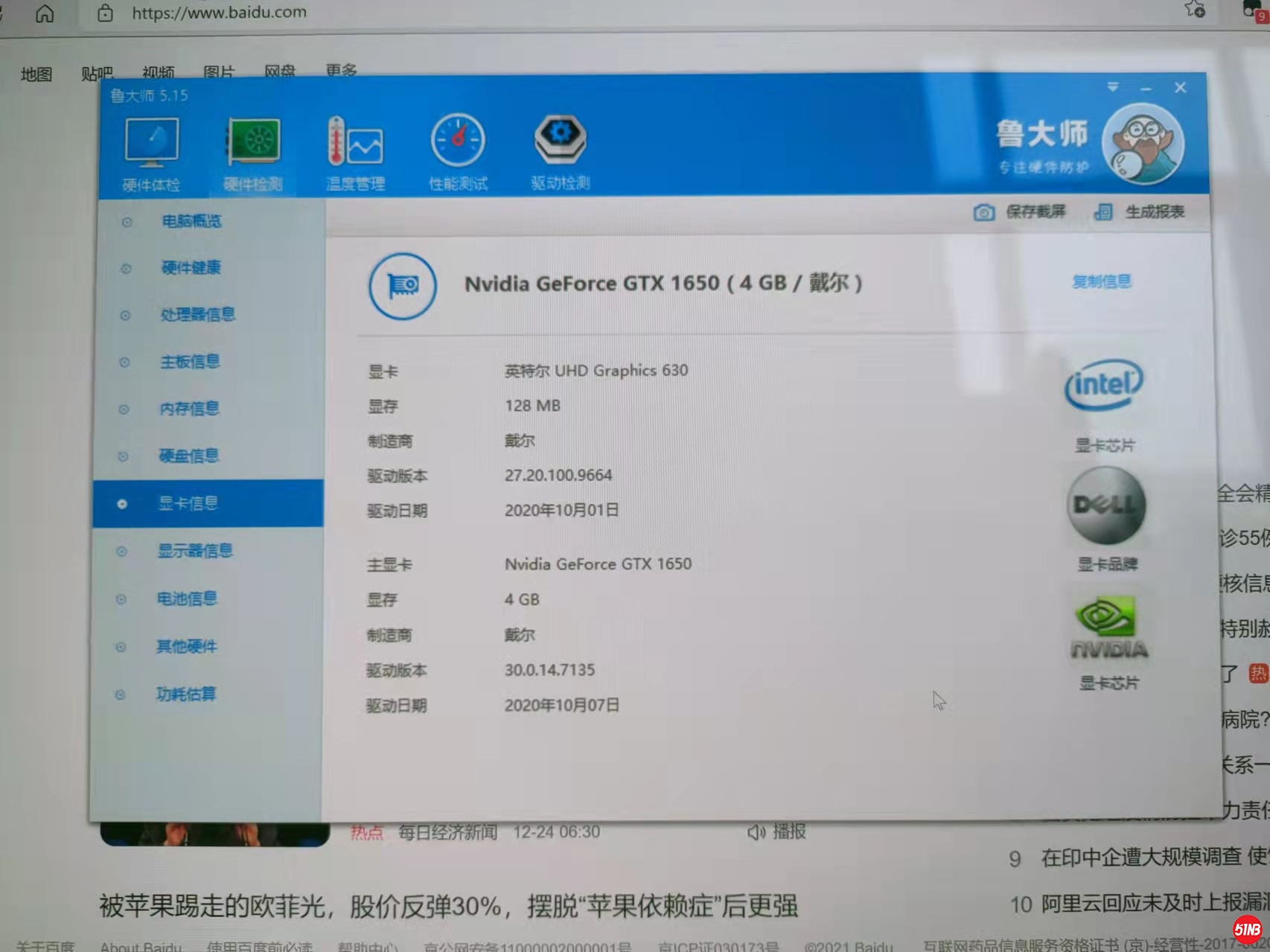Click the site lock icon in the address bar
The height and width of the screenshot is (952, 1270).
pos(105,13)
